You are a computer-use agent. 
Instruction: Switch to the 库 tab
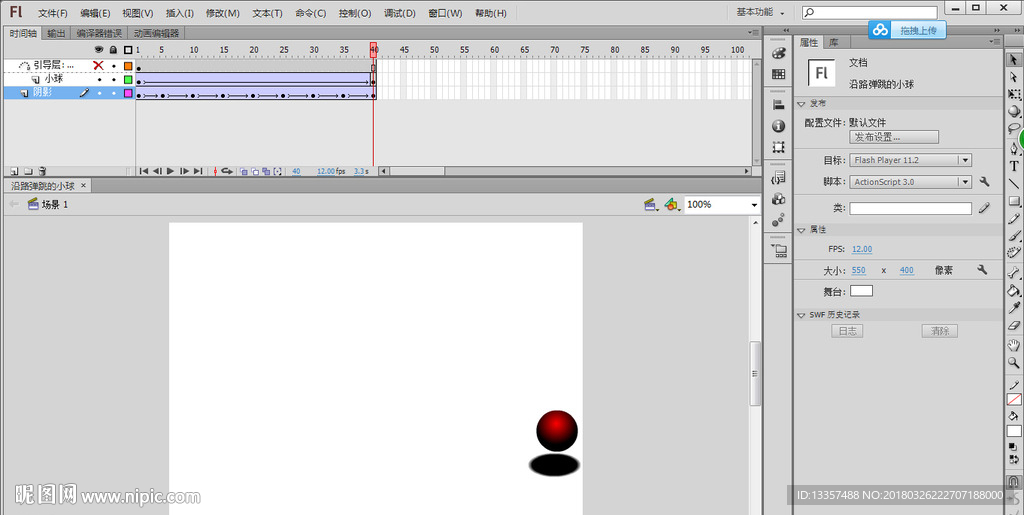(834, 42)
